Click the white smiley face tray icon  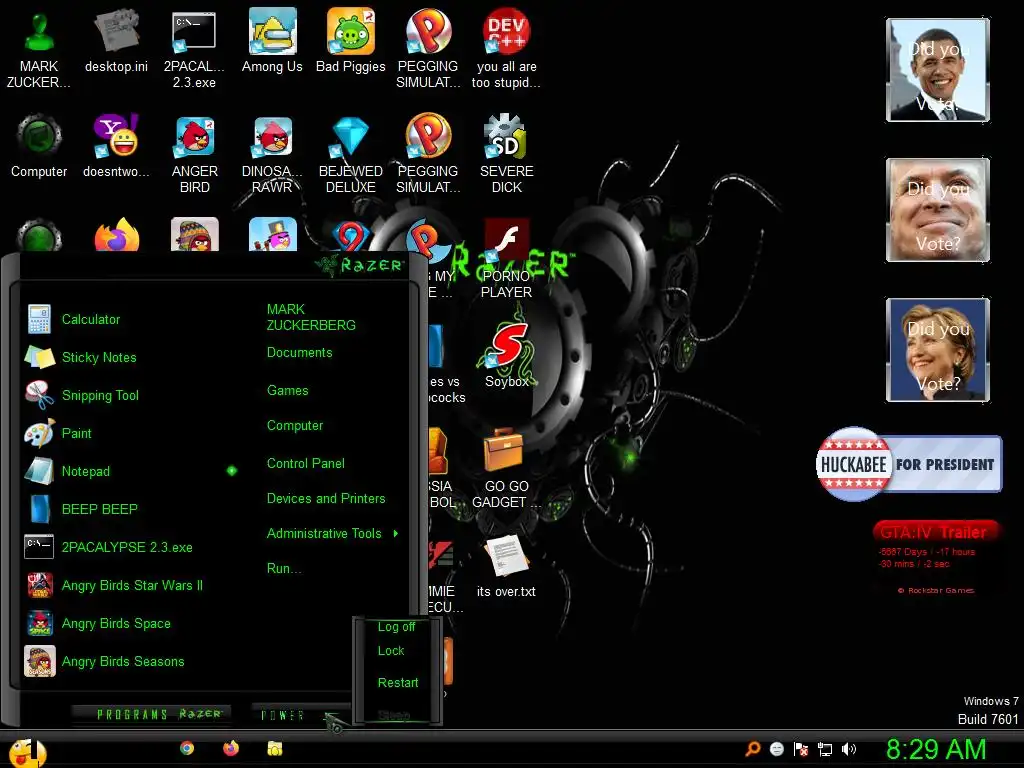pos(776,749)
